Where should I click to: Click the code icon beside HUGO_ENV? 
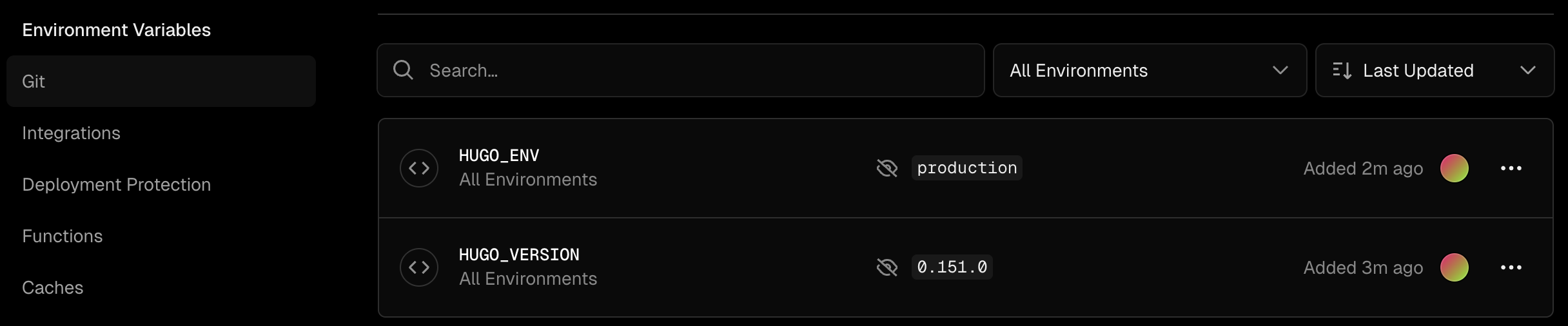[x=419, y=168]
